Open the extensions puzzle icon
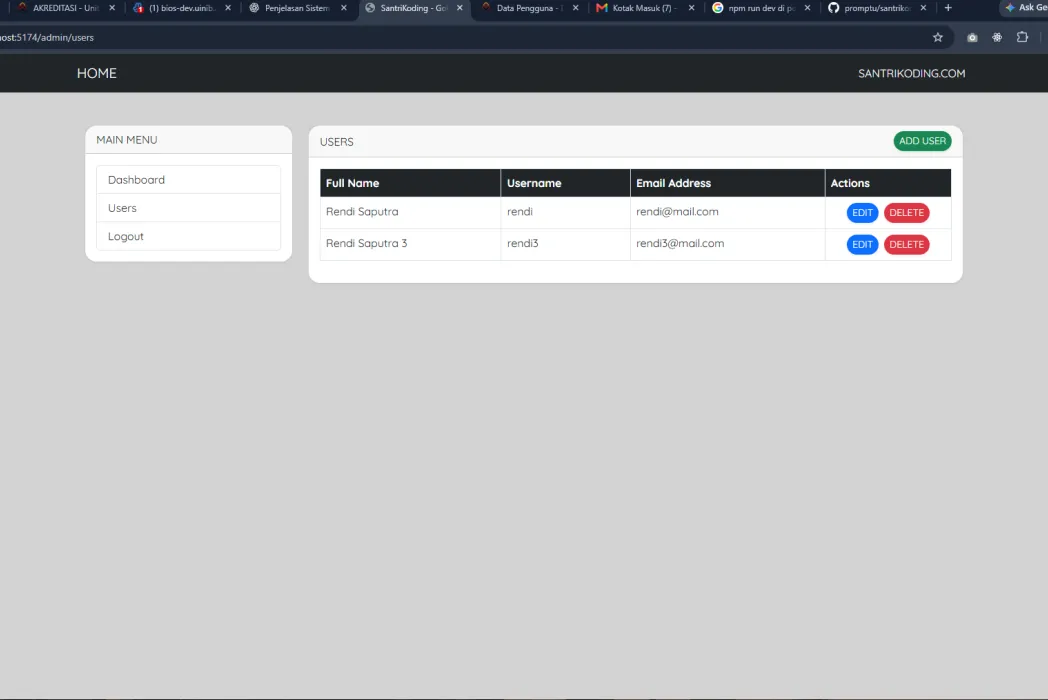 click(1022, 37)
